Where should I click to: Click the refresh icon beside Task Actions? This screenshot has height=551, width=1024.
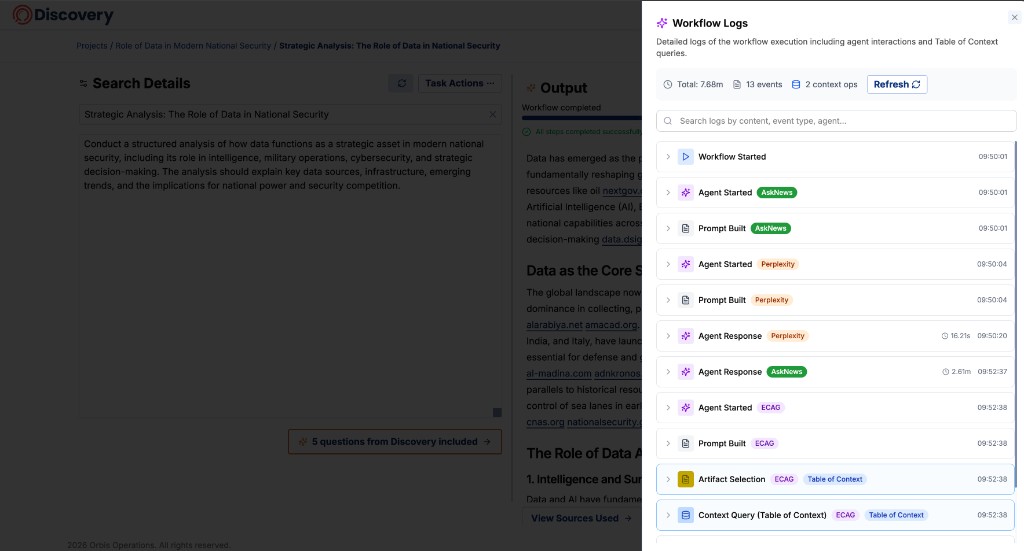tap(402, 83)
